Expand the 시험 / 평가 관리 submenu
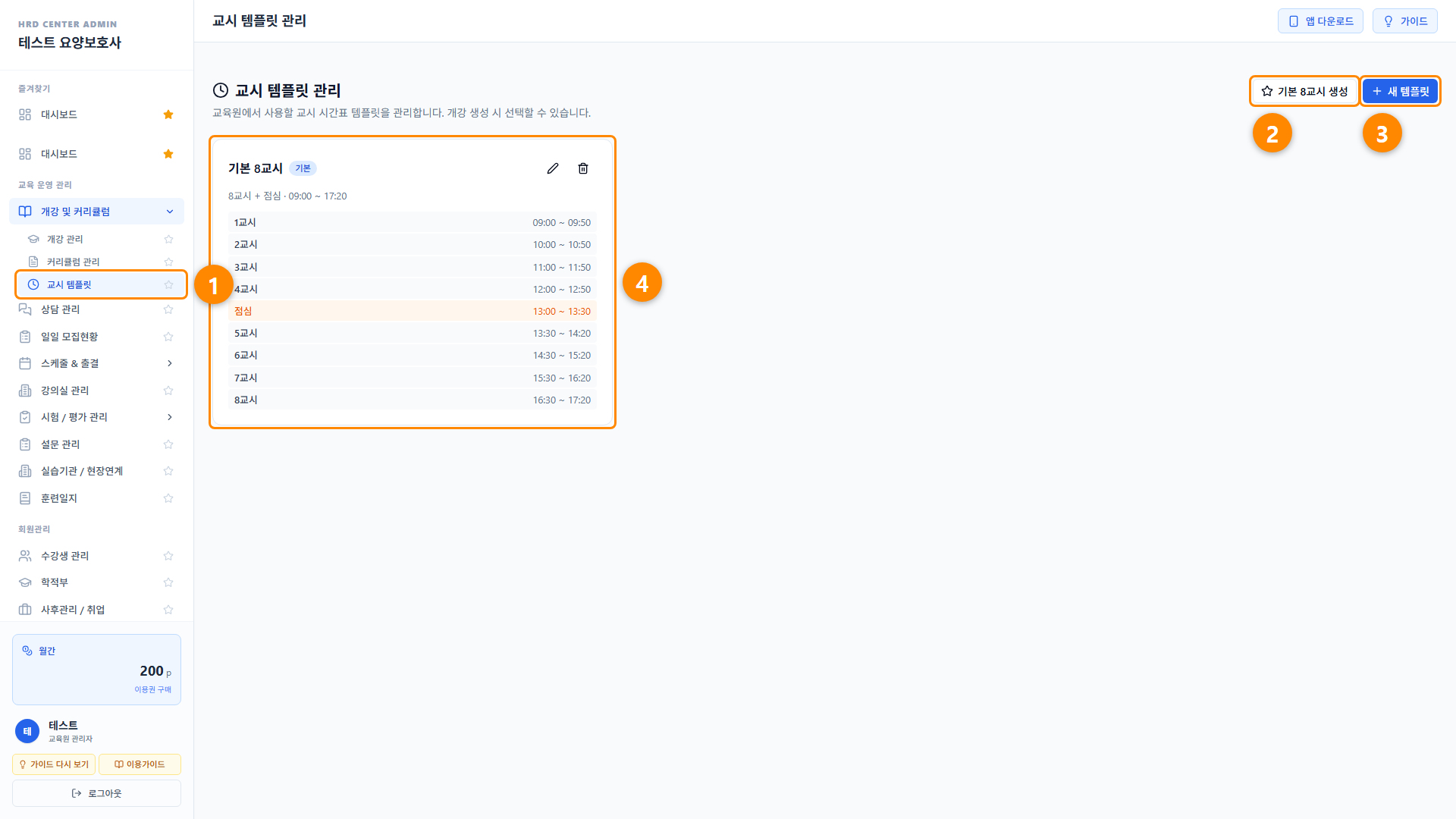Image resolution: width=1456 pixels, height=819 pixels. [169, 417]
